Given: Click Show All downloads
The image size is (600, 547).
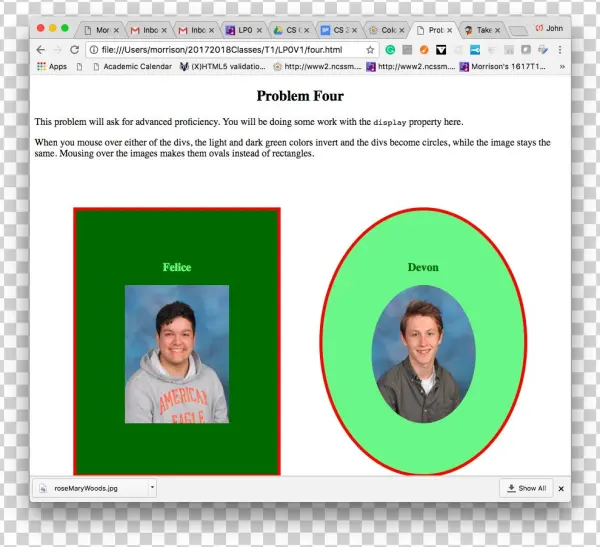Looking at the screenshot, I should pos(526,488).
